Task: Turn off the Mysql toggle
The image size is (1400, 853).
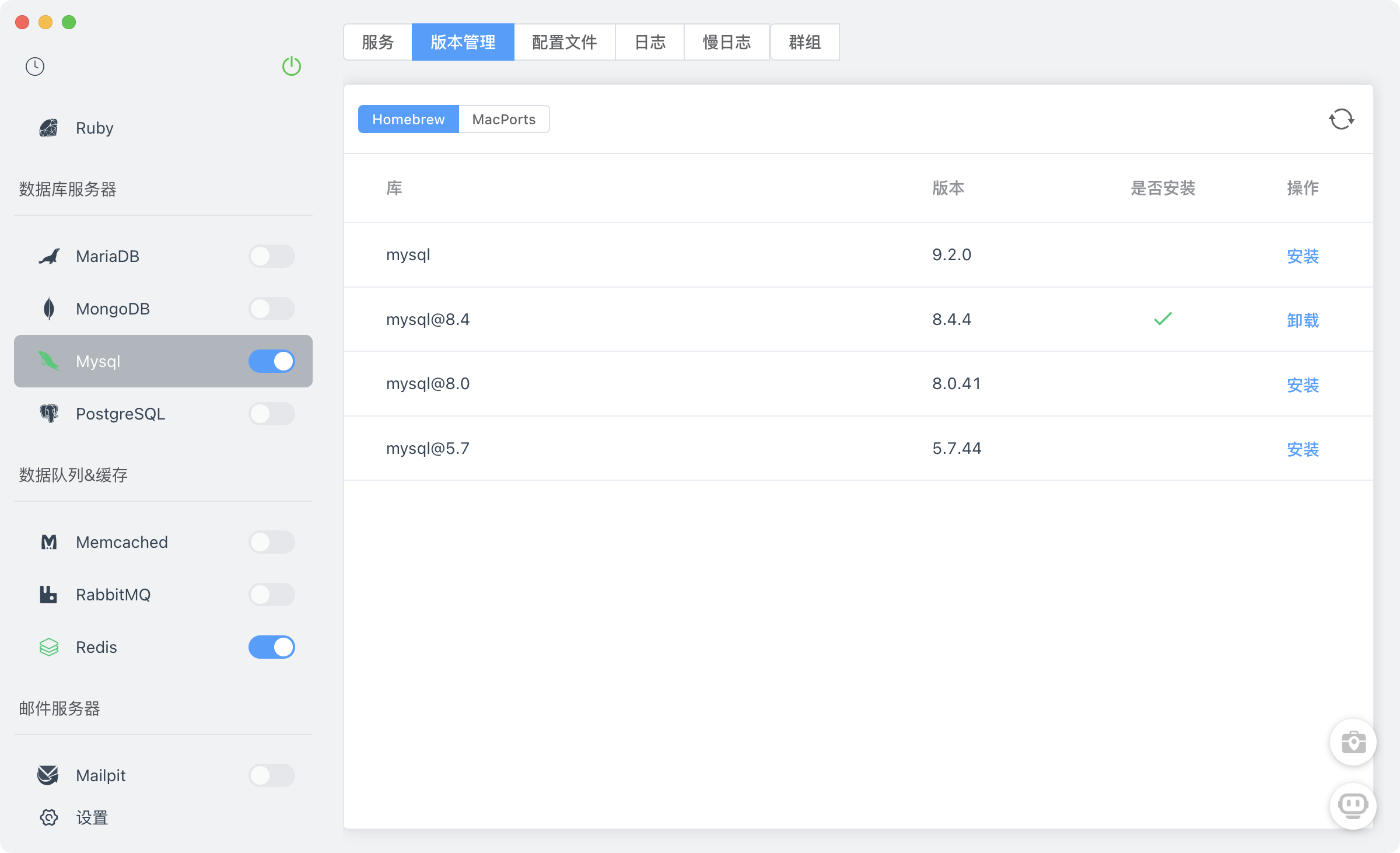Action: tap(272, 361)
